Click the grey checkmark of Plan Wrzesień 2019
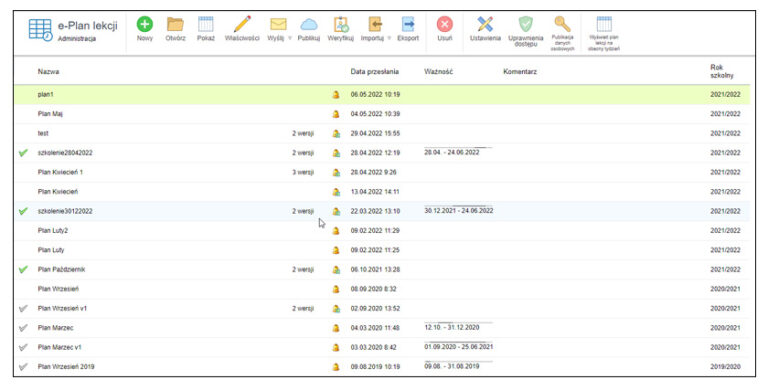Viewport: 768px width, 390px height. [23, 367]
